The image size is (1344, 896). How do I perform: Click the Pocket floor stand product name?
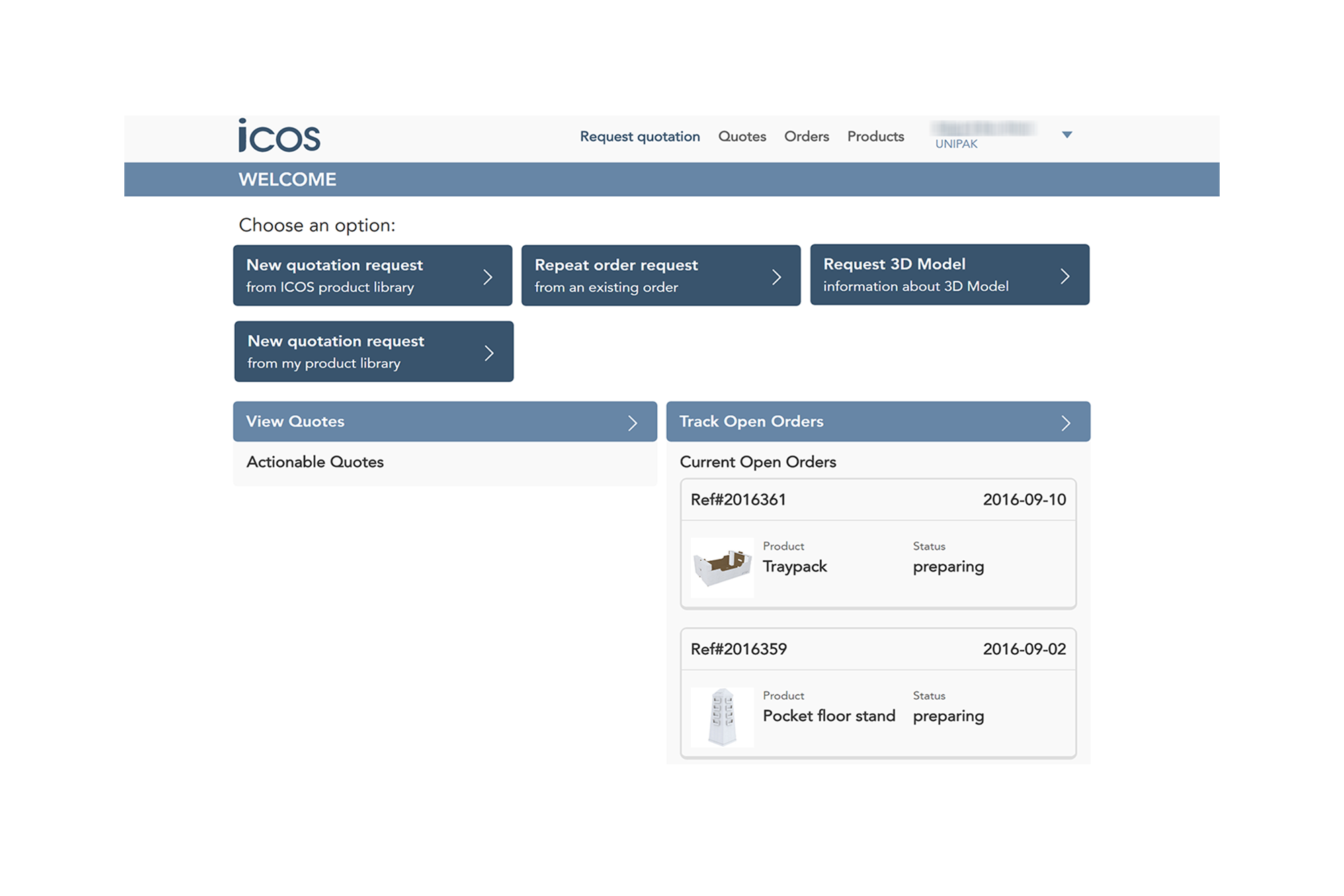[x=829, y=716]
